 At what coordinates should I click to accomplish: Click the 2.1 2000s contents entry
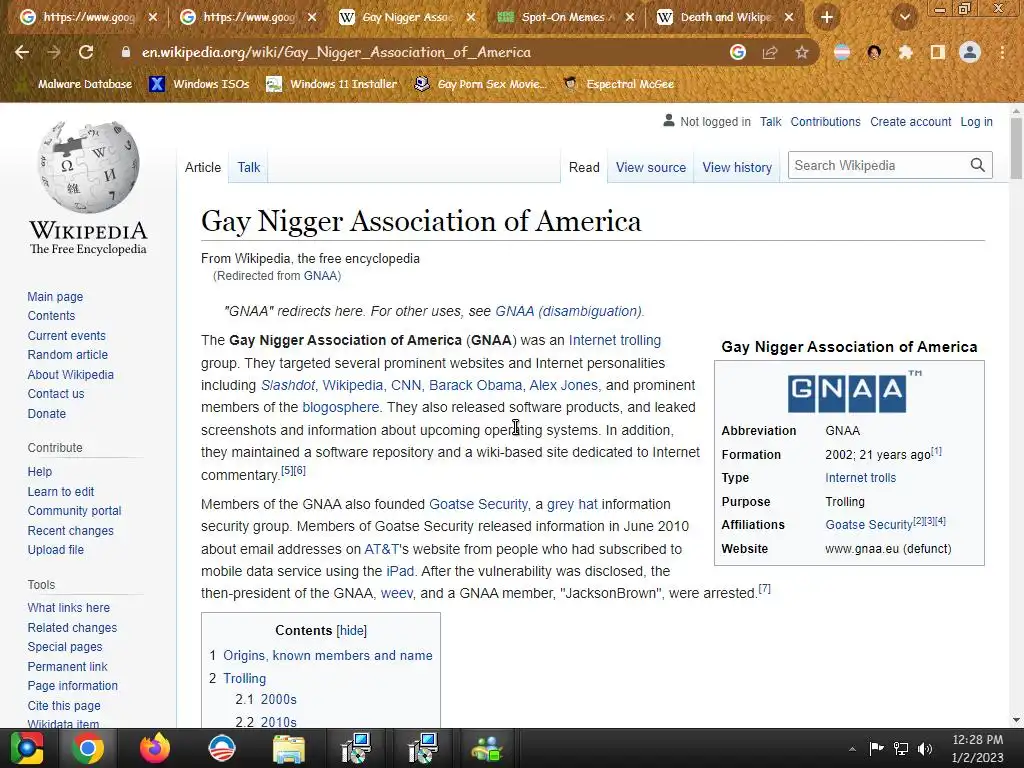(x=266, y=699)
